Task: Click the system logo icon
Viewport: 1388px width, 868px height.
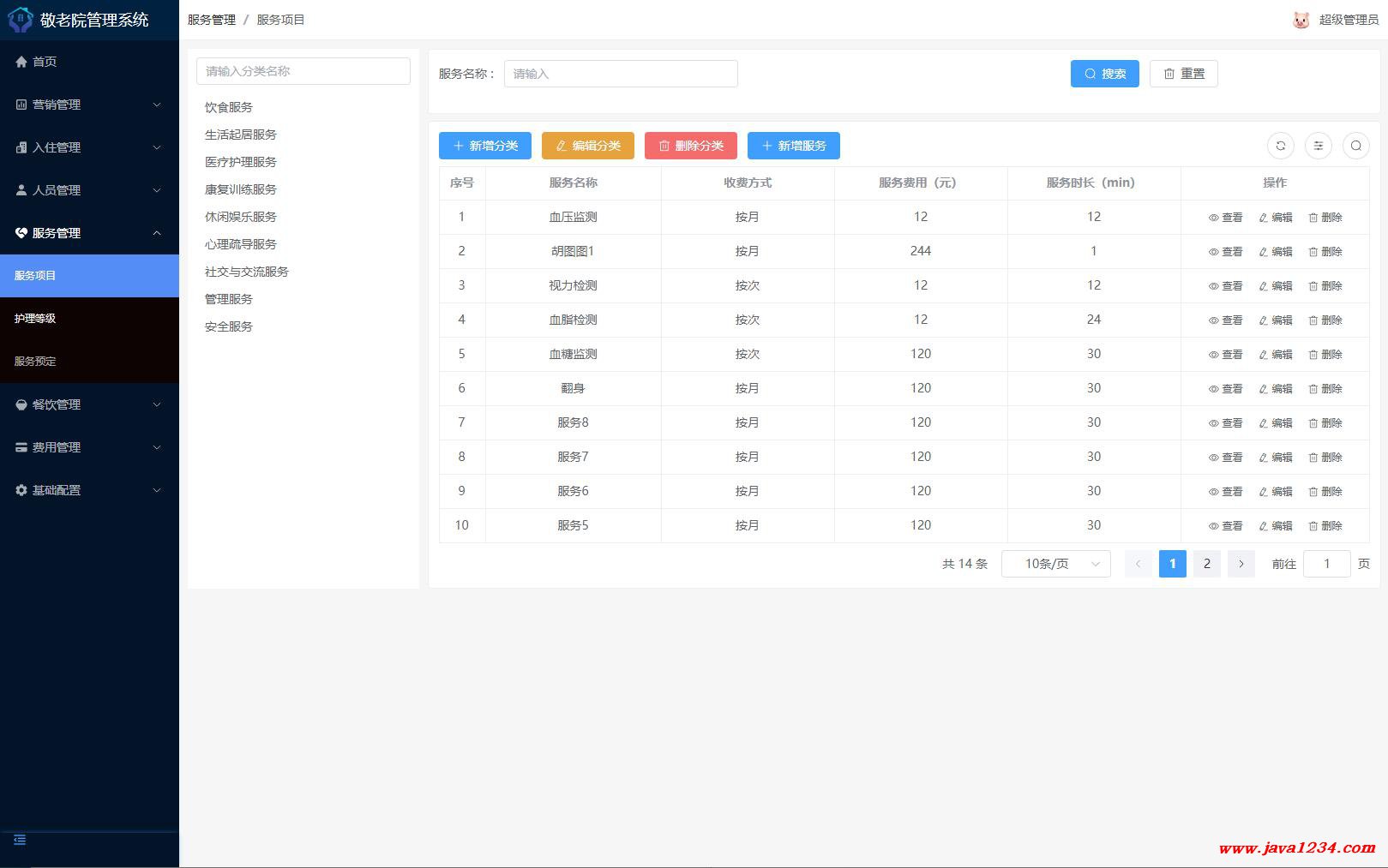Action: [x=20, y=20]
